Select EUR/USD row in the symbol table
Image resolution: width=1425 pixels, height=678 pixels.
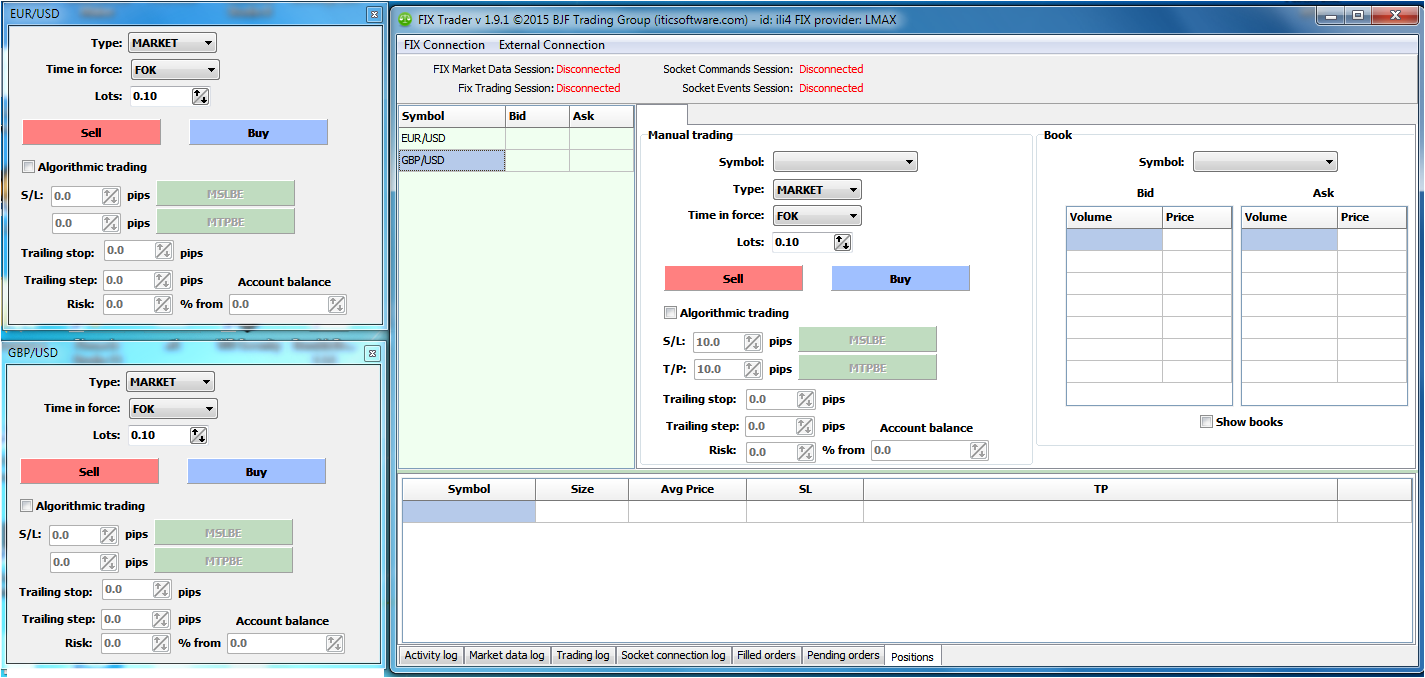click(x=516, y=138)
